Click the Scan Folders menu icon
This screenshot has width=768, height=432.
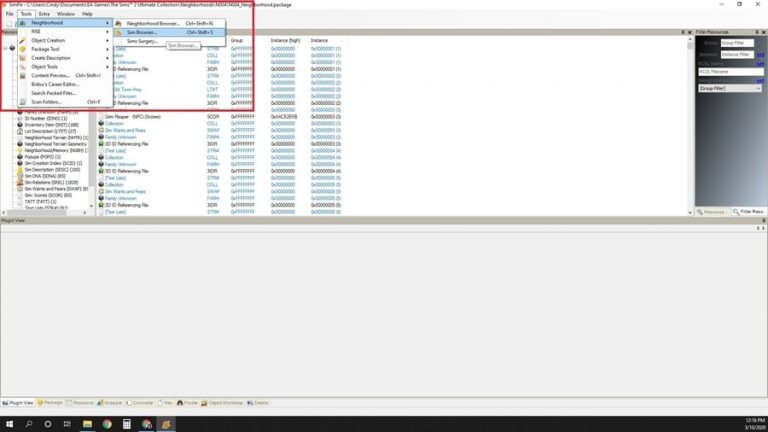[23, 101]
